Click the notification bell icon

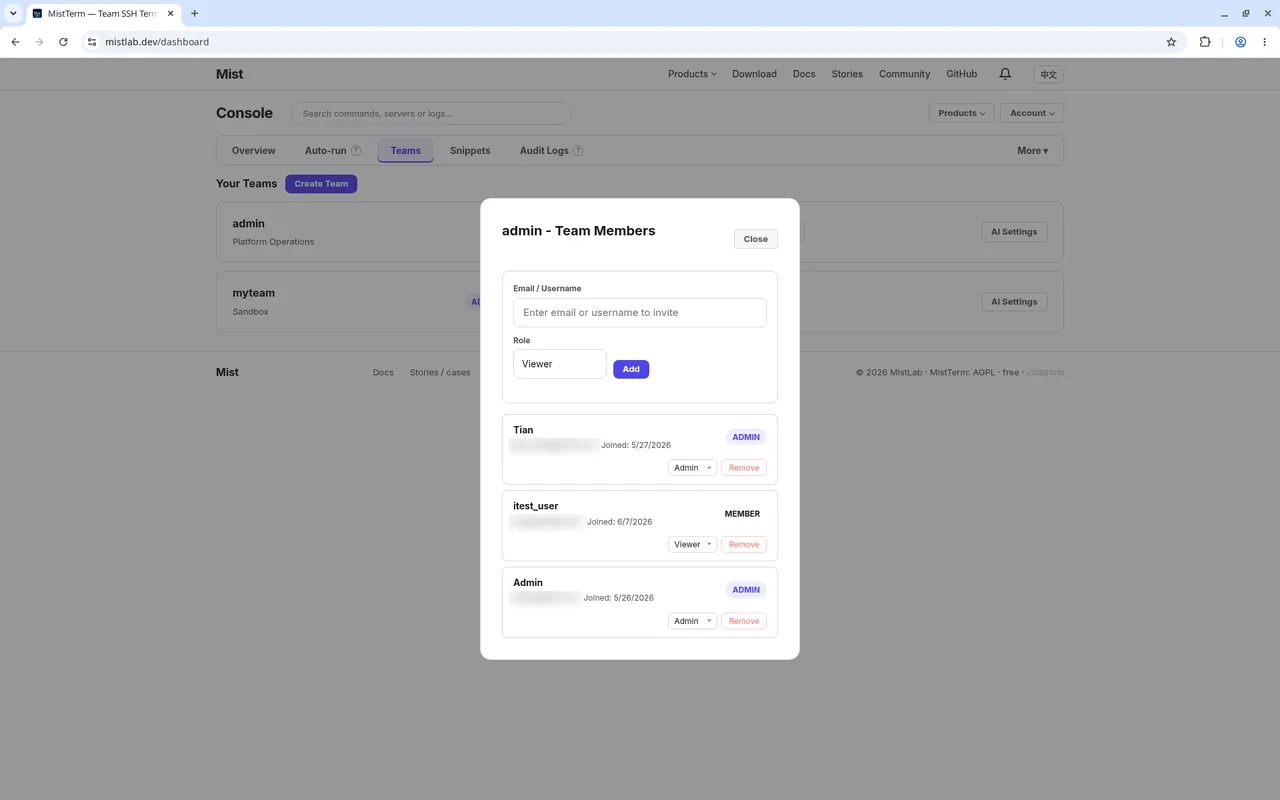[1005, 74]
